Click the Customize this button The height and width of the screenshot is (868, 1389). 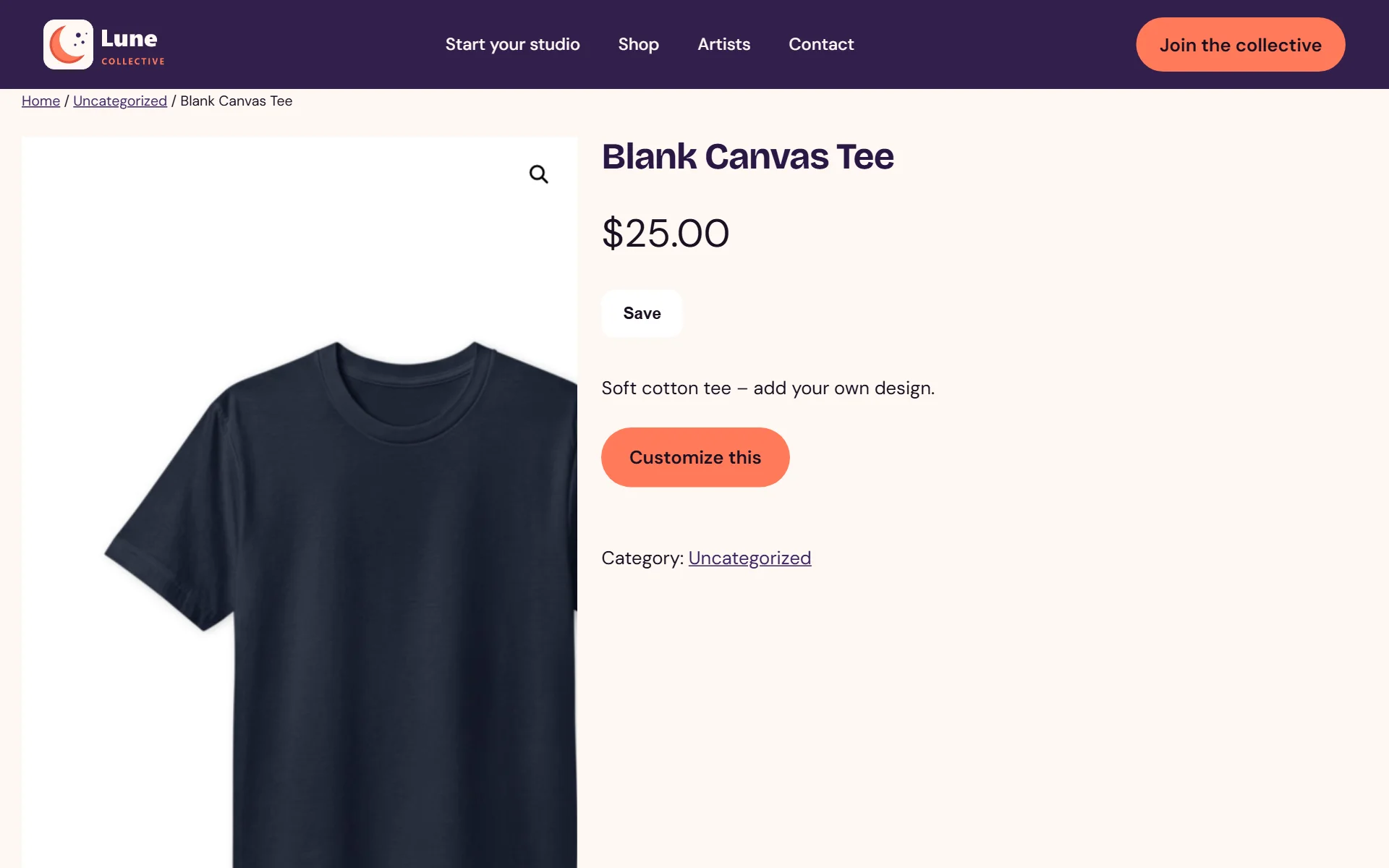tap(694, 457)
